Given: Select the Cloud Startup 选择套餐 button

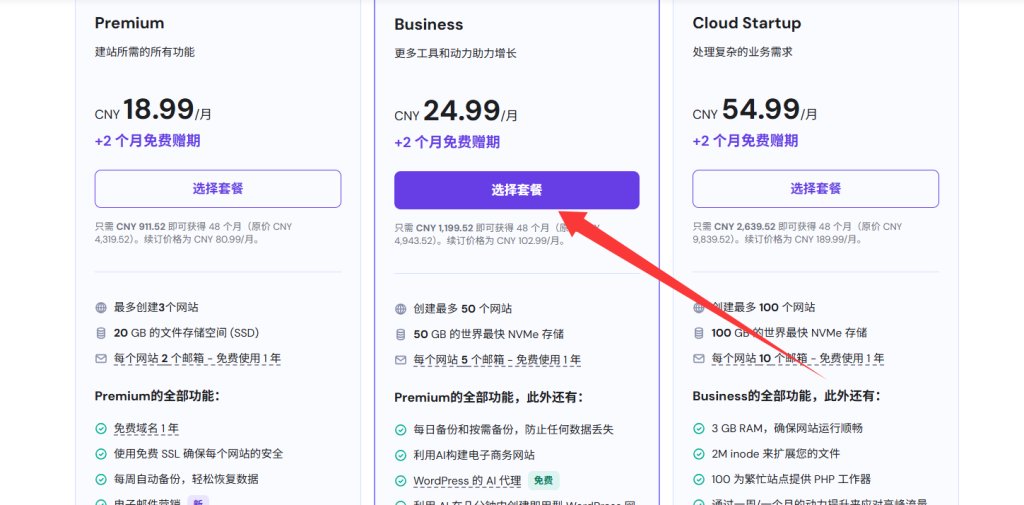Looking at the screenshot, I should click(x=815, y=189).
